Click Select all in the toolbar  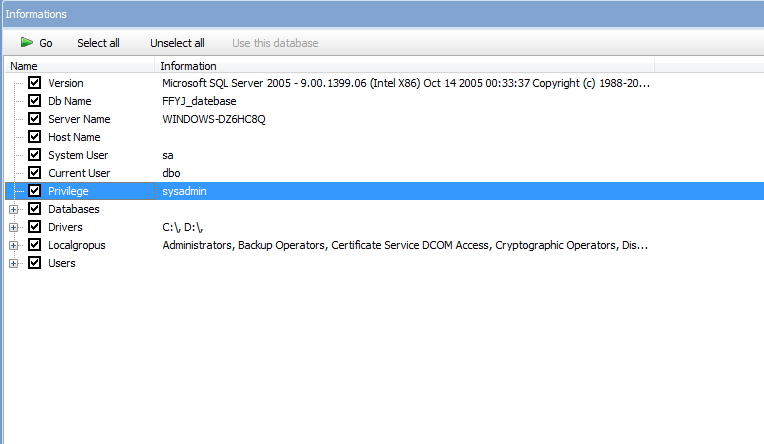coord(98,43)
